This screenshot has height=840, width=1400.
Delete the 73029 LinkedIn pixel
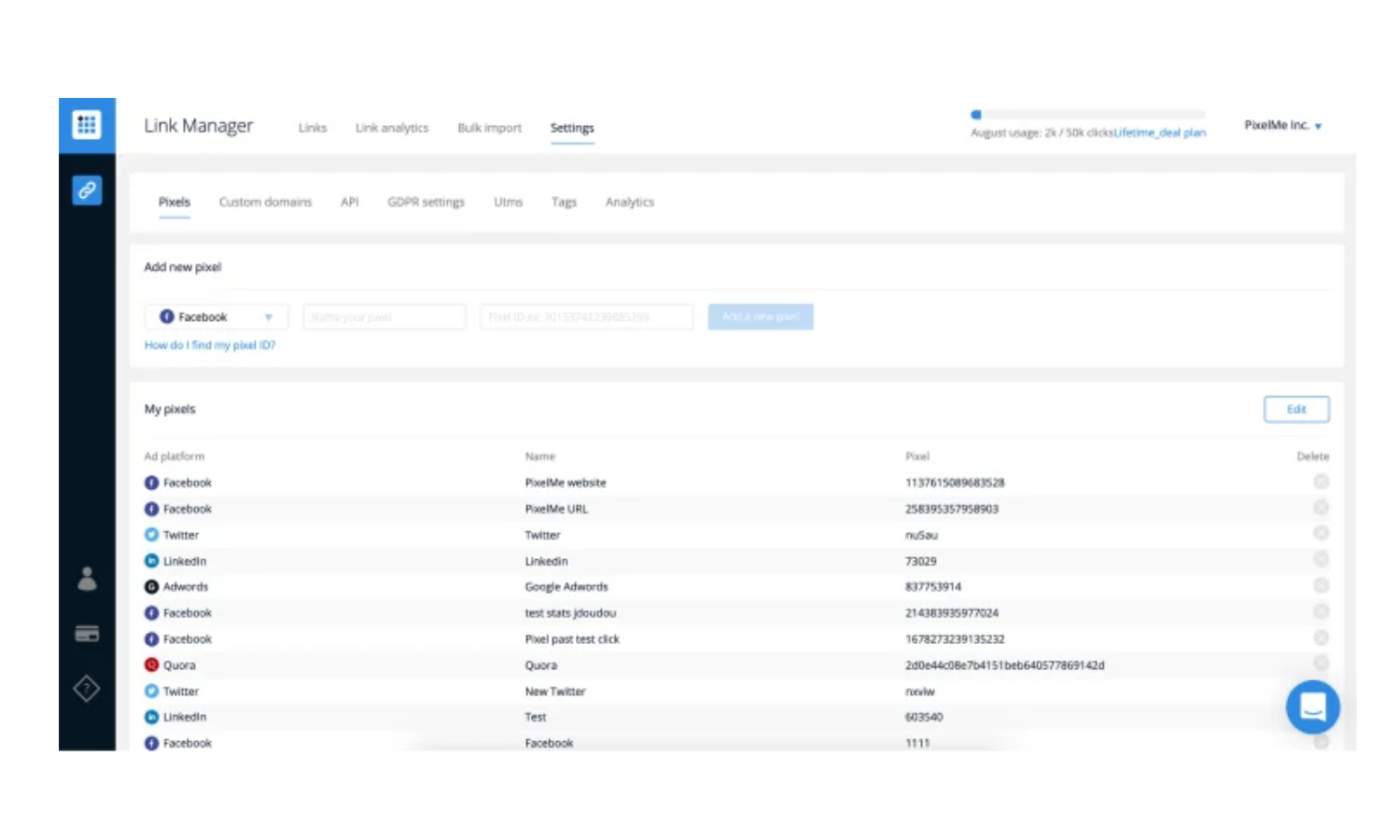click(1321, 559)
